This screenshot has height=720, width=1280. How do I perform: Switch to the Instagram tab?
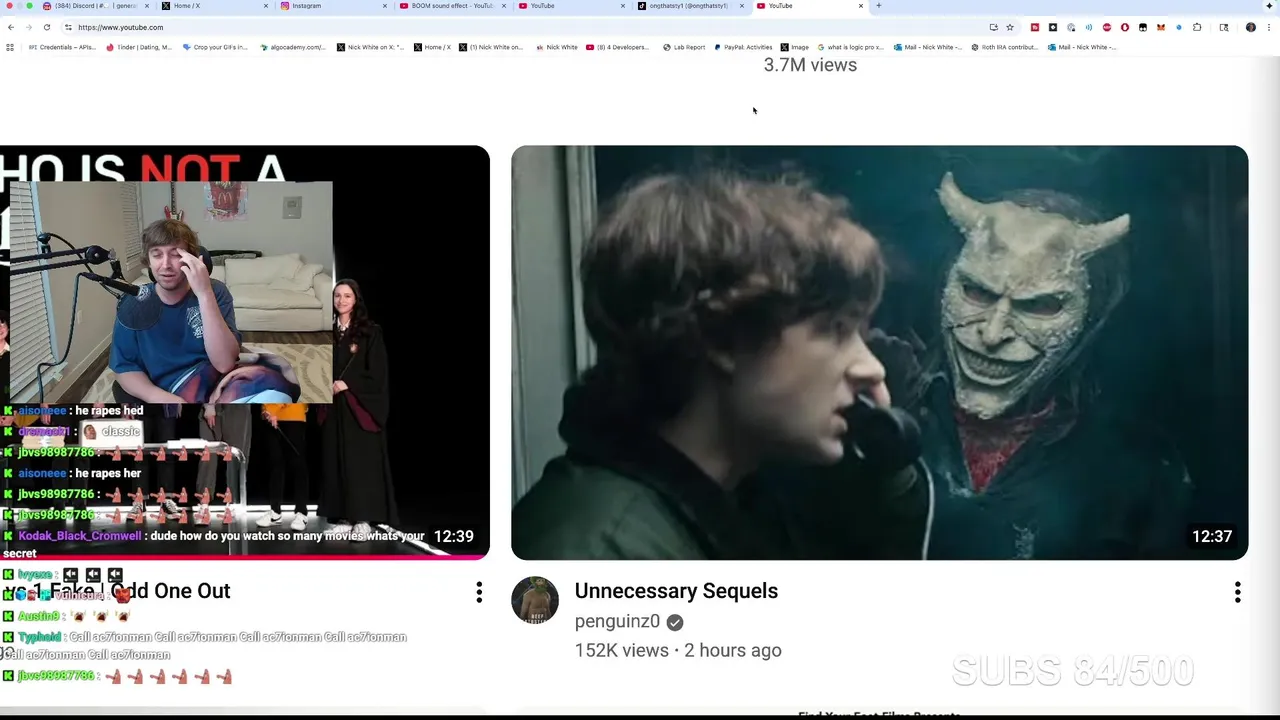click(x=332, y=6)
